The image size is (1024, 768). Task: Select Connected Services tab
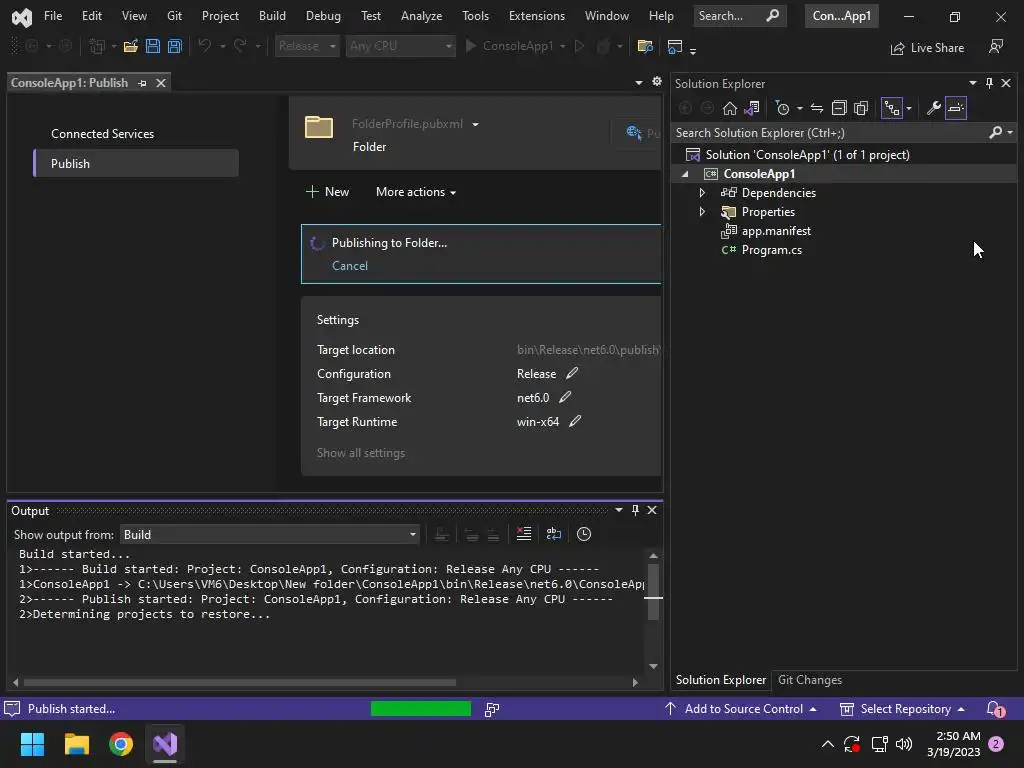(103, 134)
